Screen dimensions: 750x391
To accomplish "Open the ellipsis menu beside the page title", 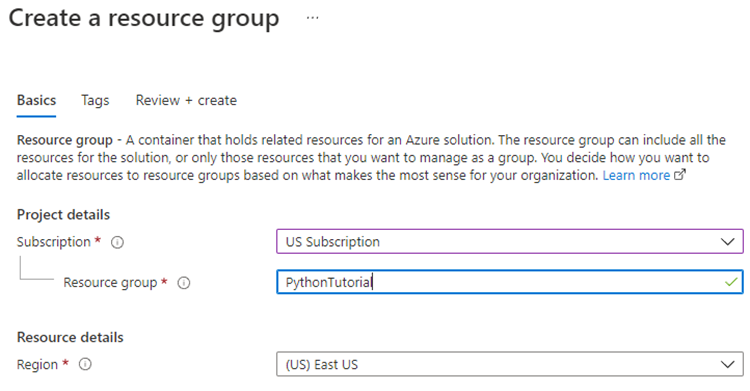I will [x=312, y=18].
